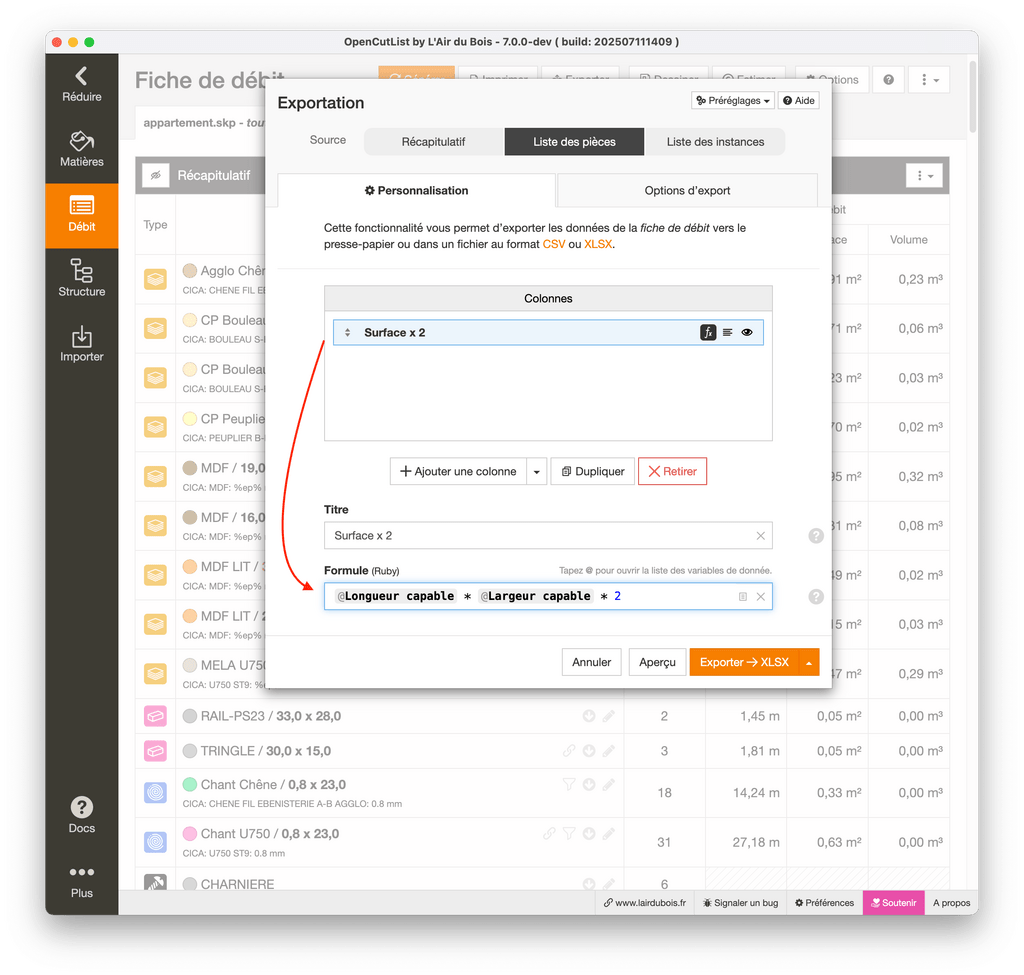Click the Aide button
Image resolution: width=1024 pixels, height=975 pixels.
pyautogui.click(x=799, y=101)
